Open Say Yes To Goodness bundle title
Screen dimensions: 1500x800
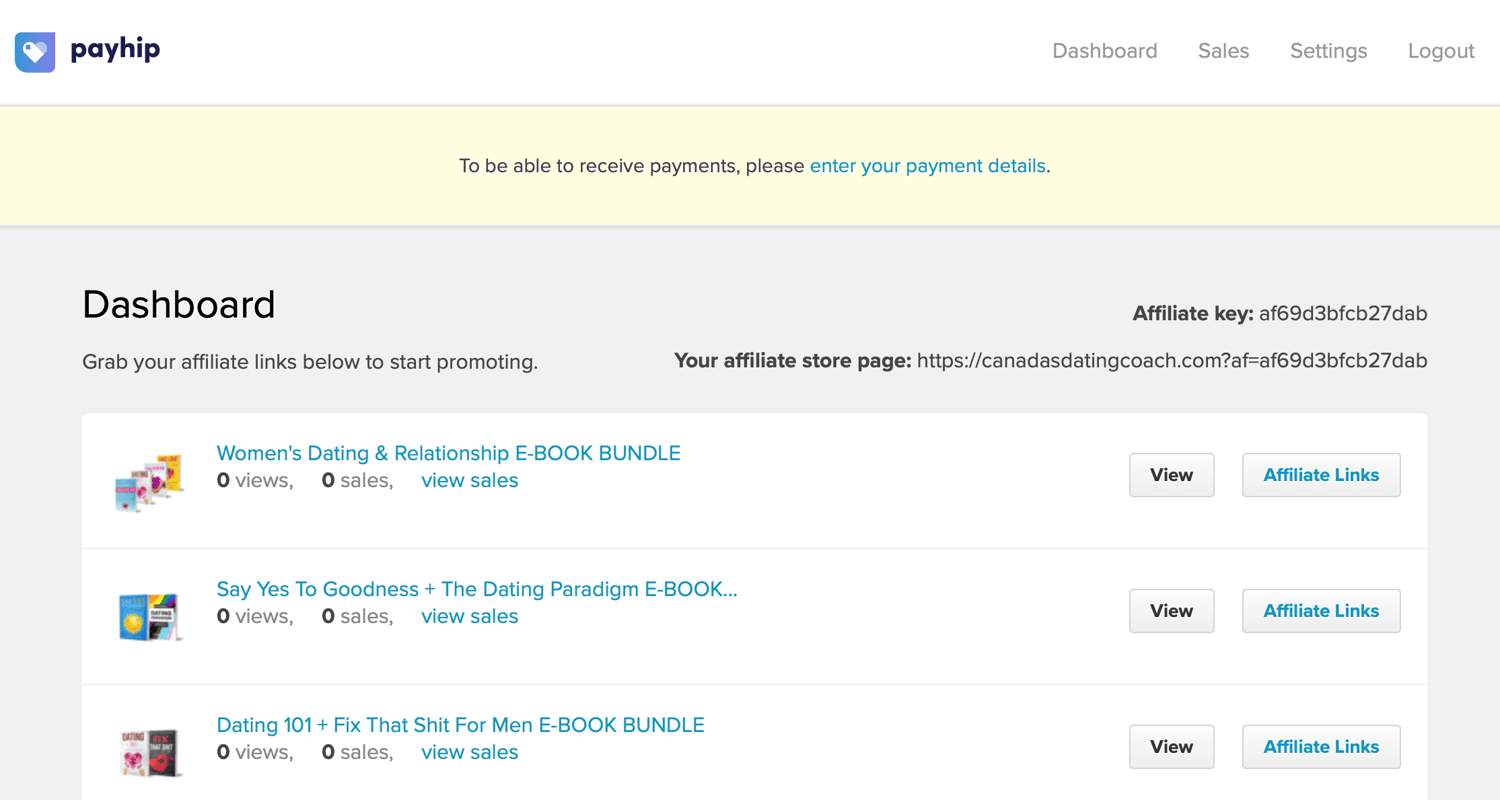pos(476,589)
